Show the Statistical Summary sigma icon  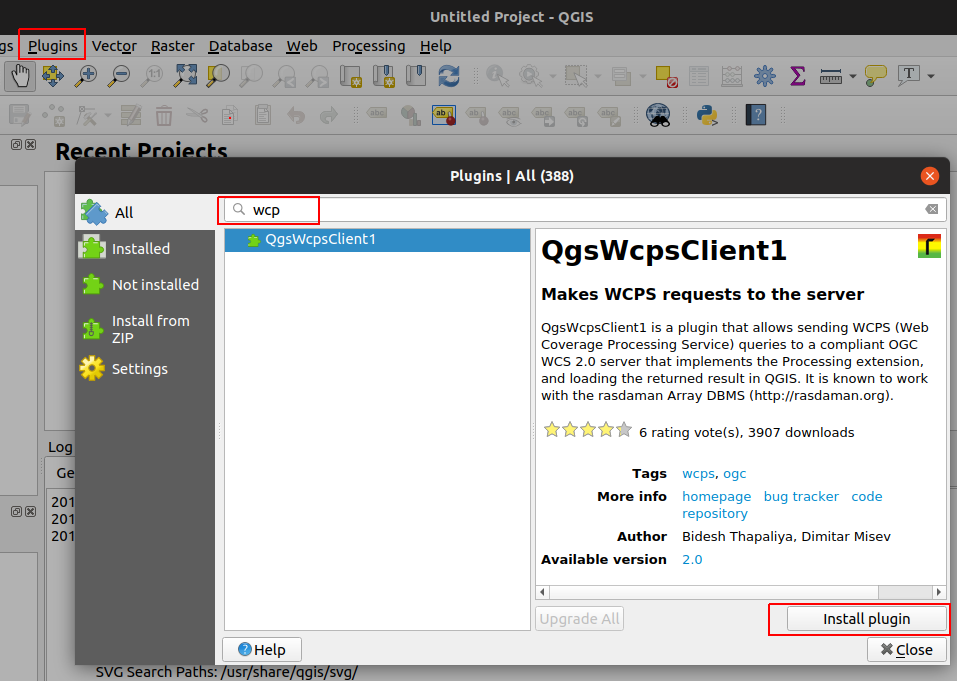[x=798, y=76]
